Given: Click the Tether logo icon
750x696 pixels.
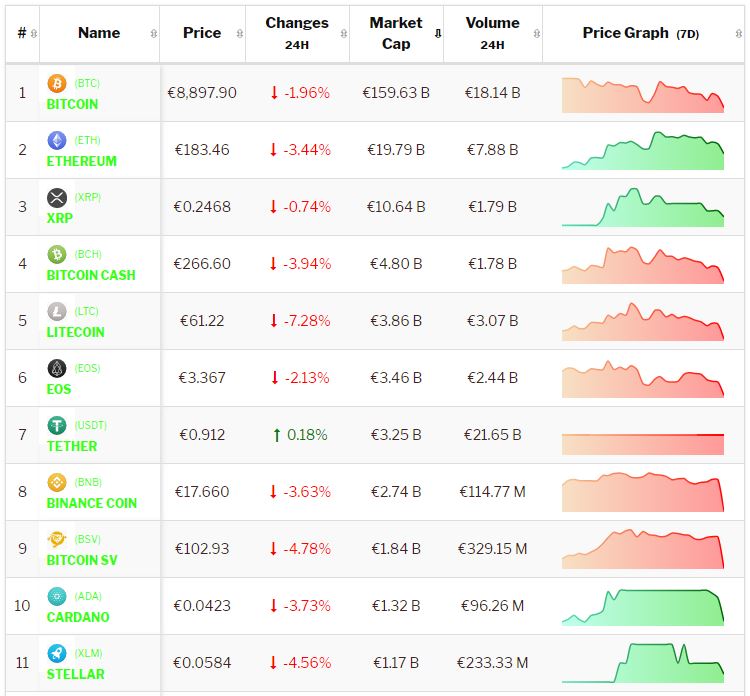Looking at the screenshot, I should [57, 426].
